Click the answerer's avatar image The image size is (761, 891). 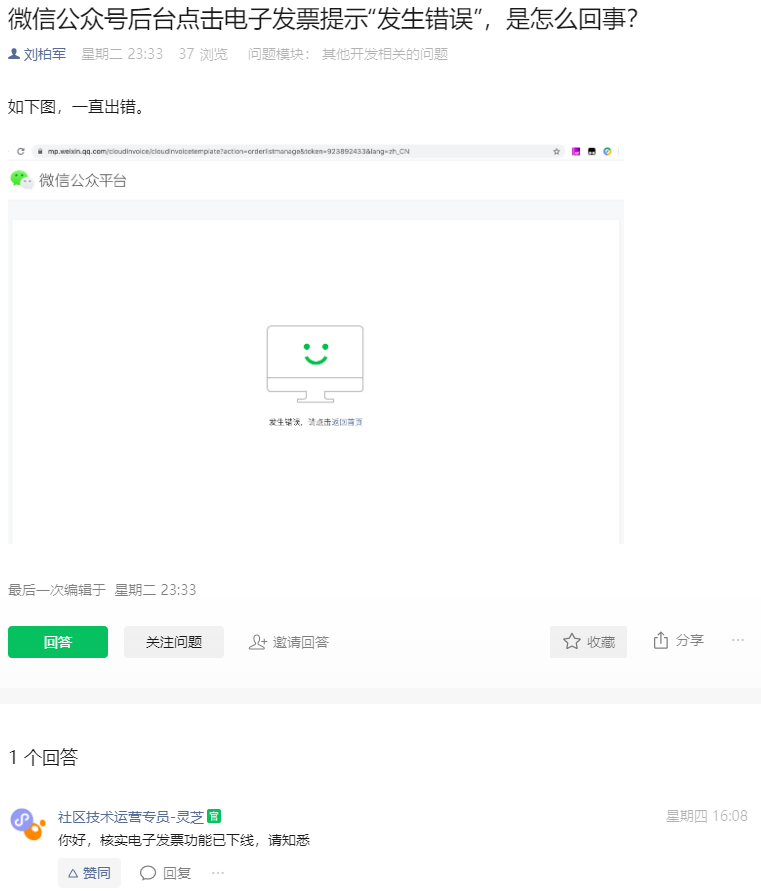(27, 824)
